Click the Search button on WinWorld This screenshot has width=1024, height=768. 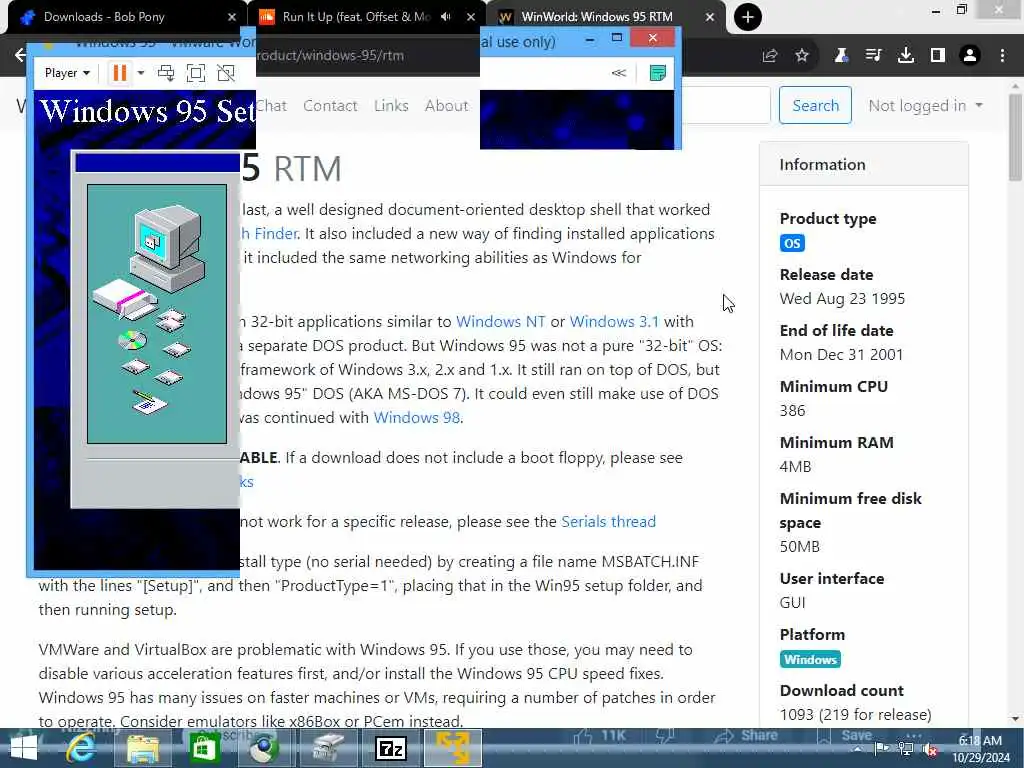coord(815,105)
